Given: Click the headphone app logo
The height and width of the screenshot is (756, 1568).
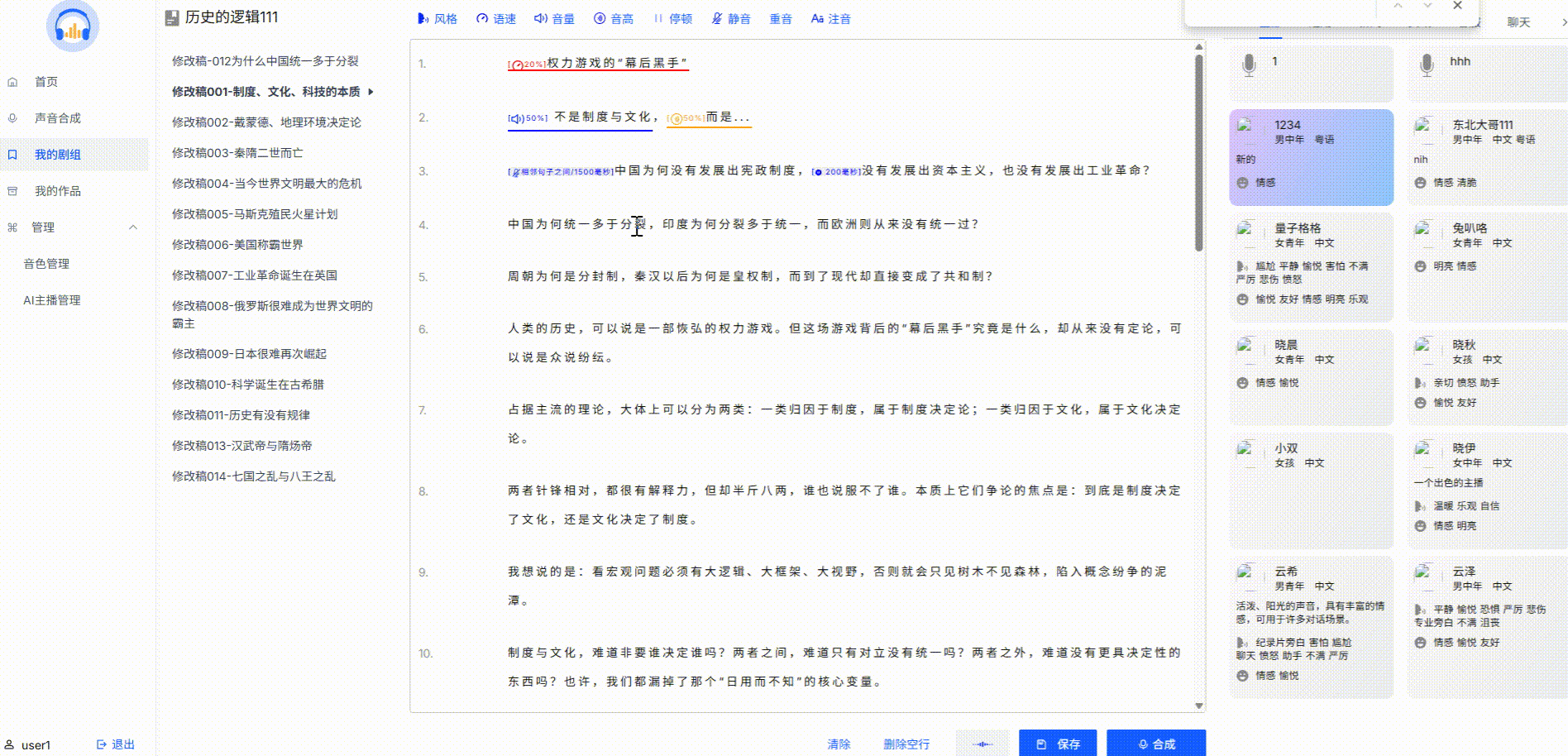Looking at the screenshot, I should [73, 26].
